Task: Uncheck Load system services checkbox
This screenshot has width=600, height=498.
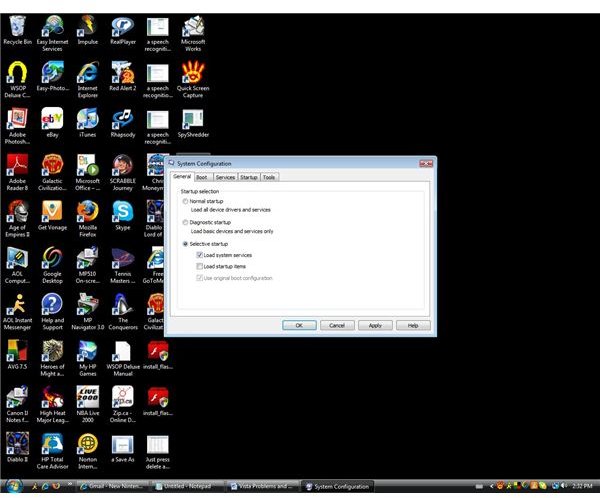Action: (x=199, y=255)
